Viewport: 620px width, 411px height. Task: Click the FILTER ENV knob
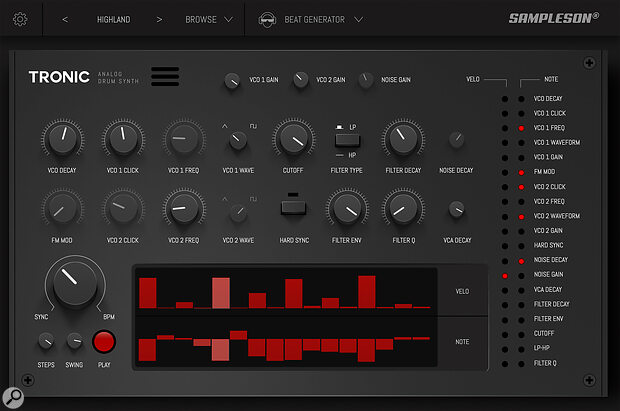coord(347,208)
